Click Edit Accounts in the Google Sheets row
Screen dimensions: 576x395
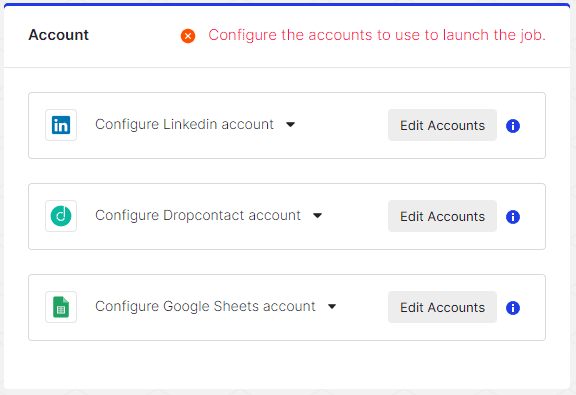[x=442, y=307]
